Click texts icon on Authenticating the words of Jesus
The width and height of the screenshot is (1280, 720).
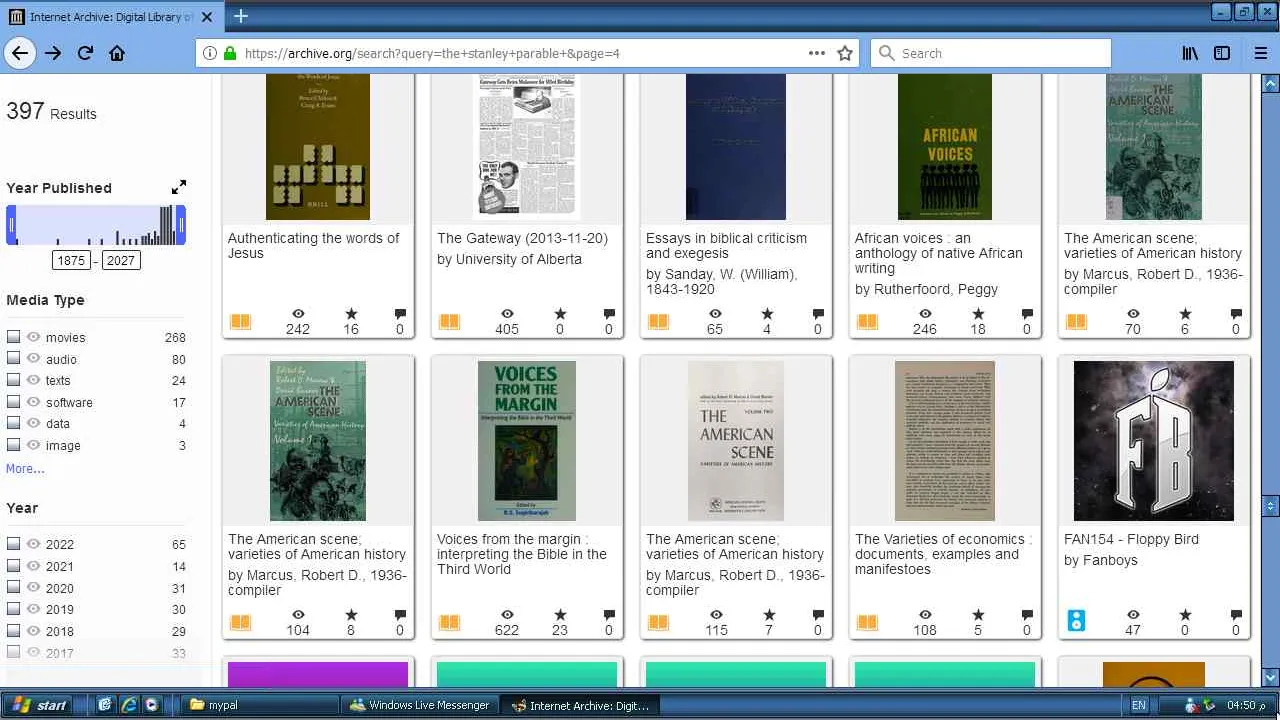(x=240, y=321)
